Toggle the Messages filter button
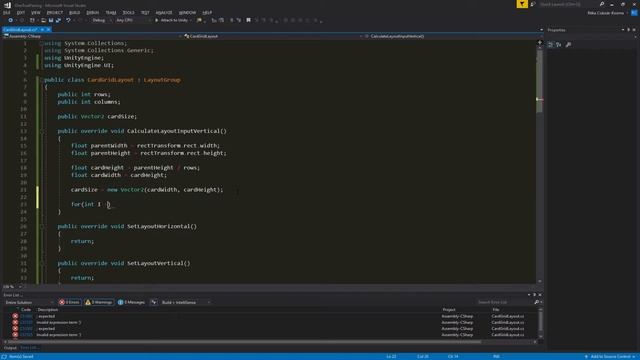The height and width of the screenshot is (360, 640). (x=131, y=302)
